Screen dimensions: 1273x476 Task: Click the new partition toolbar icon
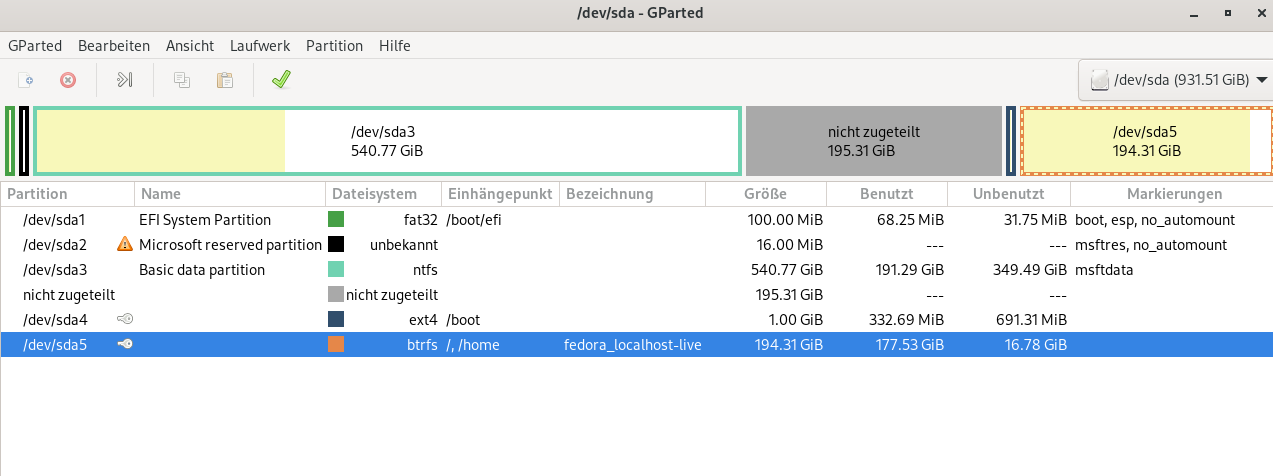coord(28,79)
